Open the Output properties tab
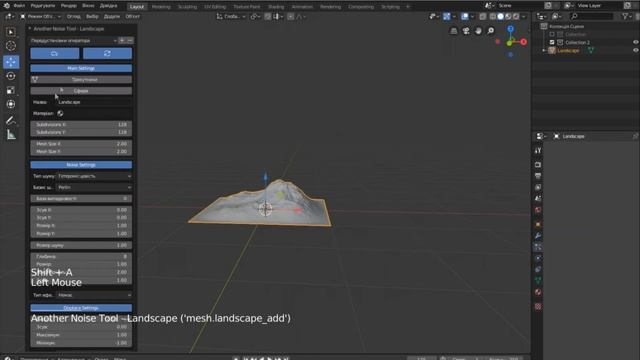This screenshot has height=360, width=640. [x=538, y=176]
